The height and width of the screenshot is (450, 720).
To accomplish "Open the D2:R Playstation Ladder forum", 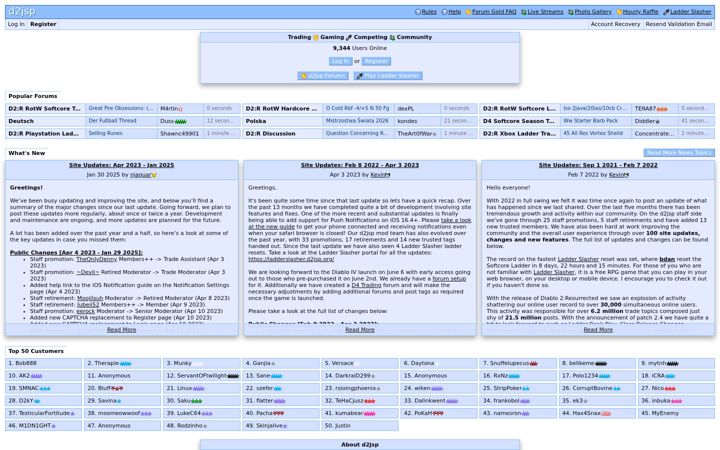I will pyautogui.click(x=45, y=134).
